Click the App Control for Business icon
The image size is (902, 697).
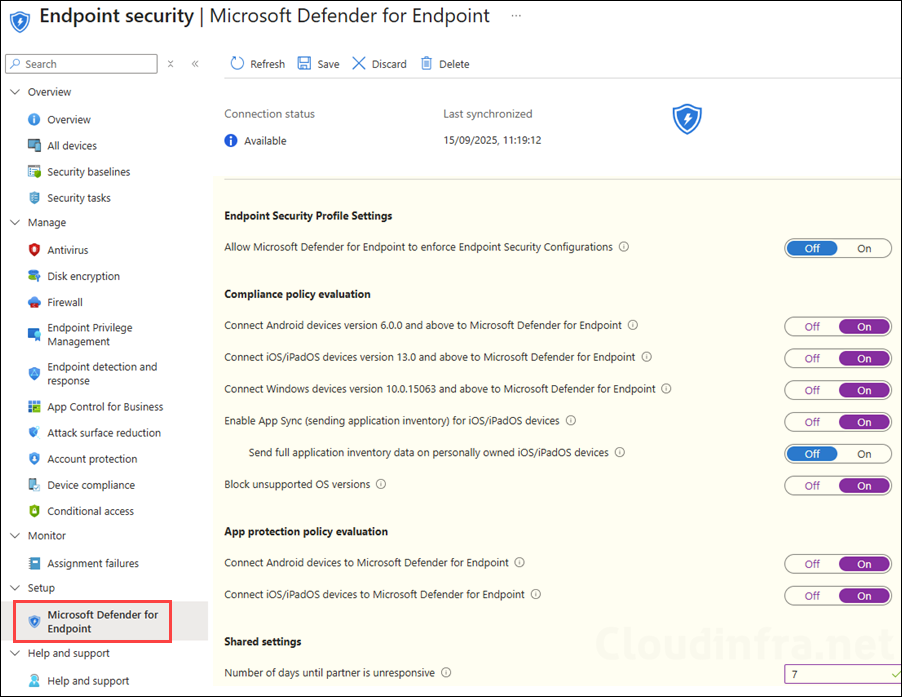coord(35,407)
